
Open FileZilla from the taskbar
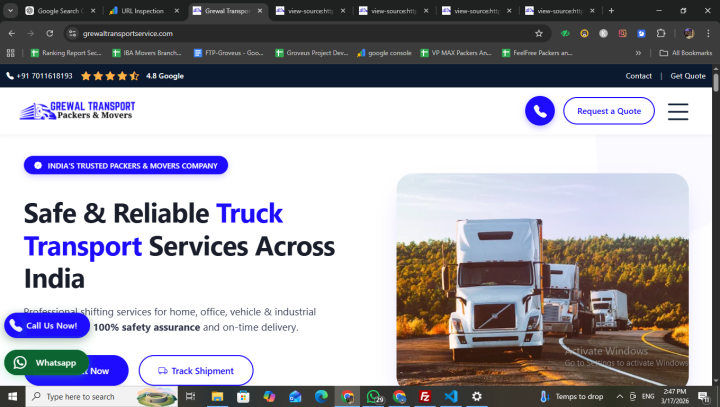click(425, 396)
